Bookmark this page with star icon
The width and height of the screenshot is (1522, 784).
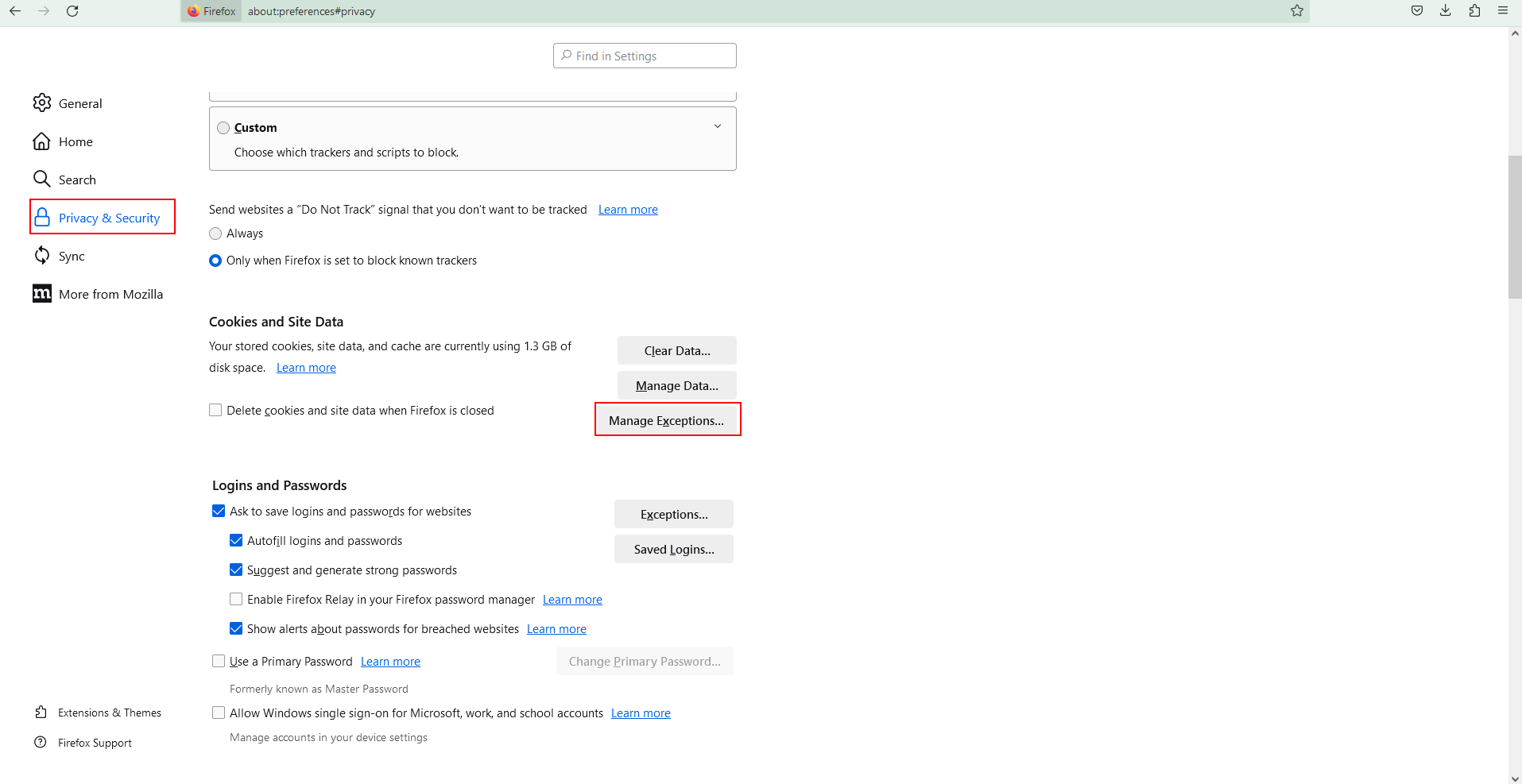(x=1297, y=11)
